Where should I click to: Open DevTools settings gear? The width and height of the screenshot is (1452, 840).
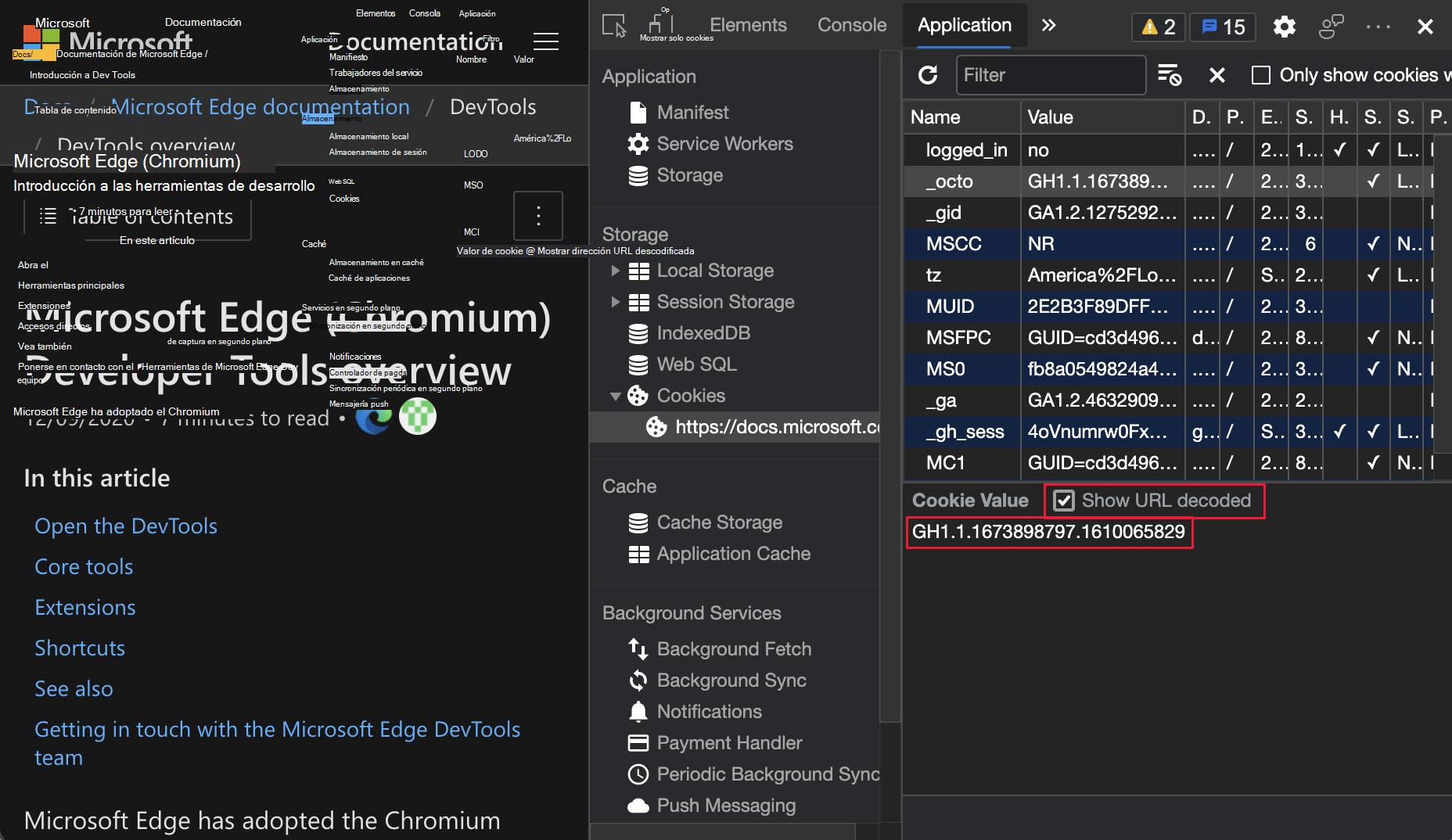point(1284,27)
